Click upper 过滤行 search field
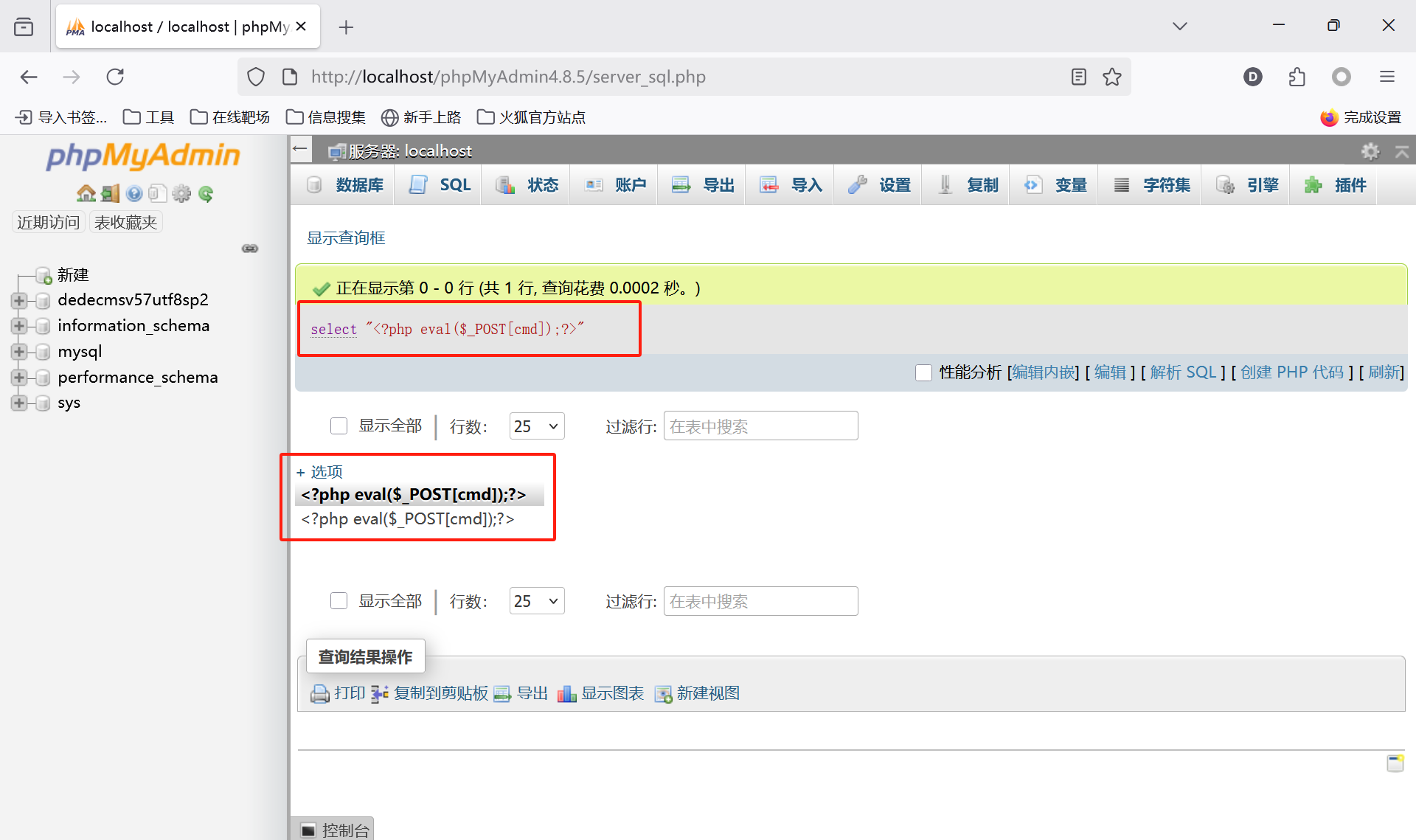The height and width of the screenshot is (840, 1416). 760,426
